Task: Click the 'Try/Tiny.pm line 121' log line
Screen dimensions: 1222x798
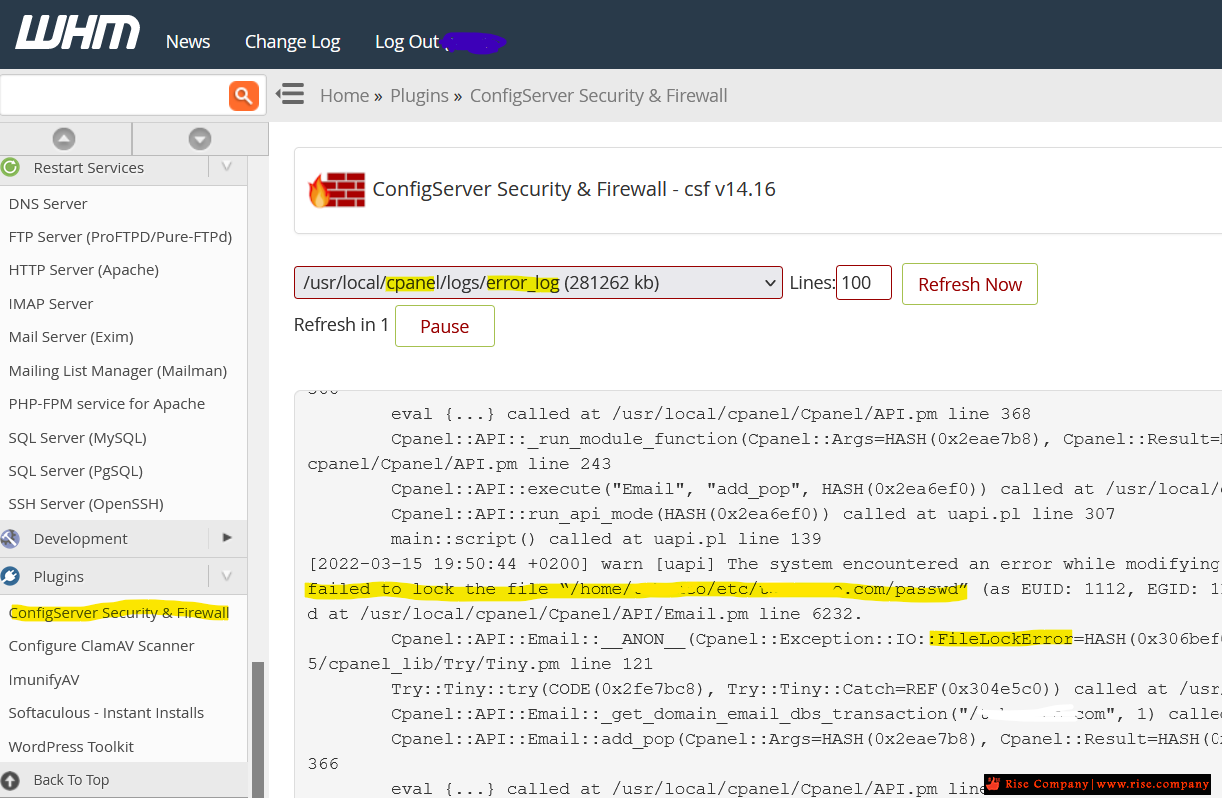Action: coord(480,664)
